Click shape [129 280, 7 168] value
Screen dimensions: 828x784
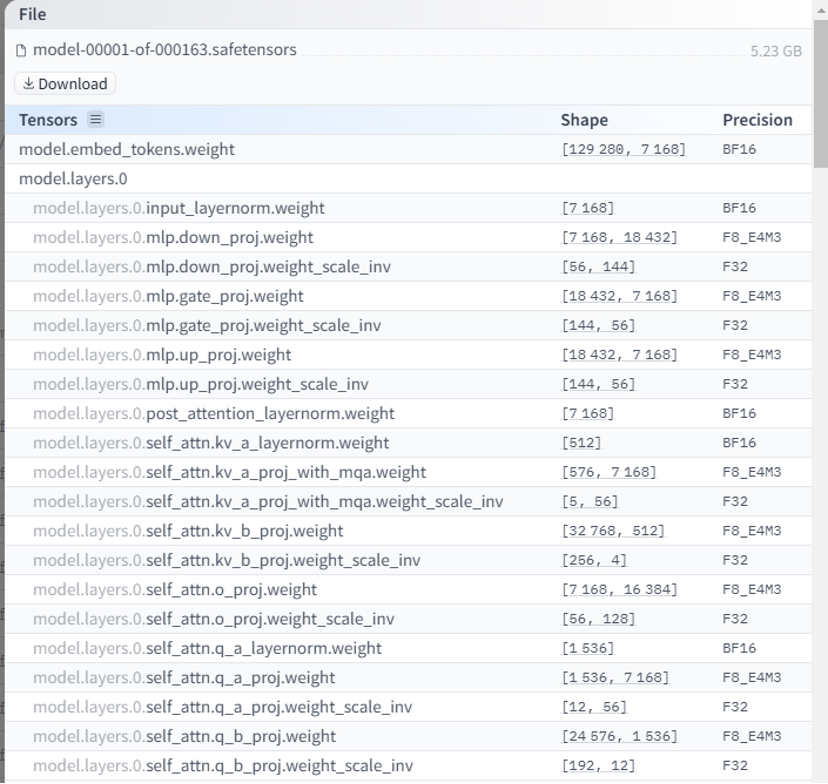(624, 149)
